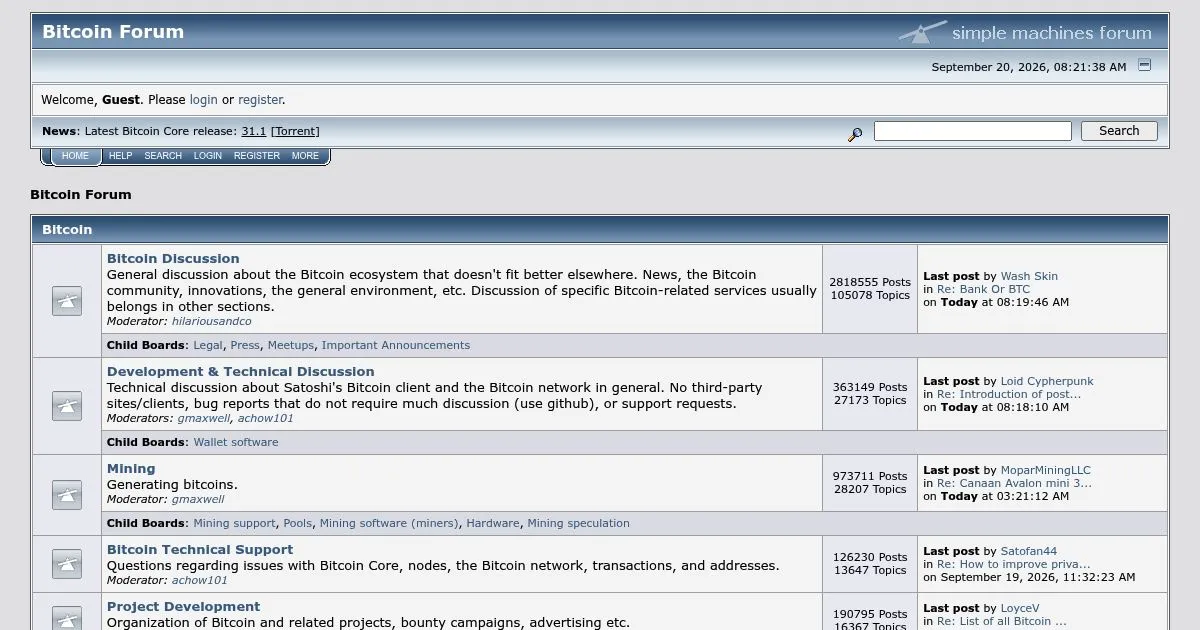The height and width of the screenshot is (630, 1200).
Task: Open last post Re: Bank Or BTC
Action: (983, 289)
